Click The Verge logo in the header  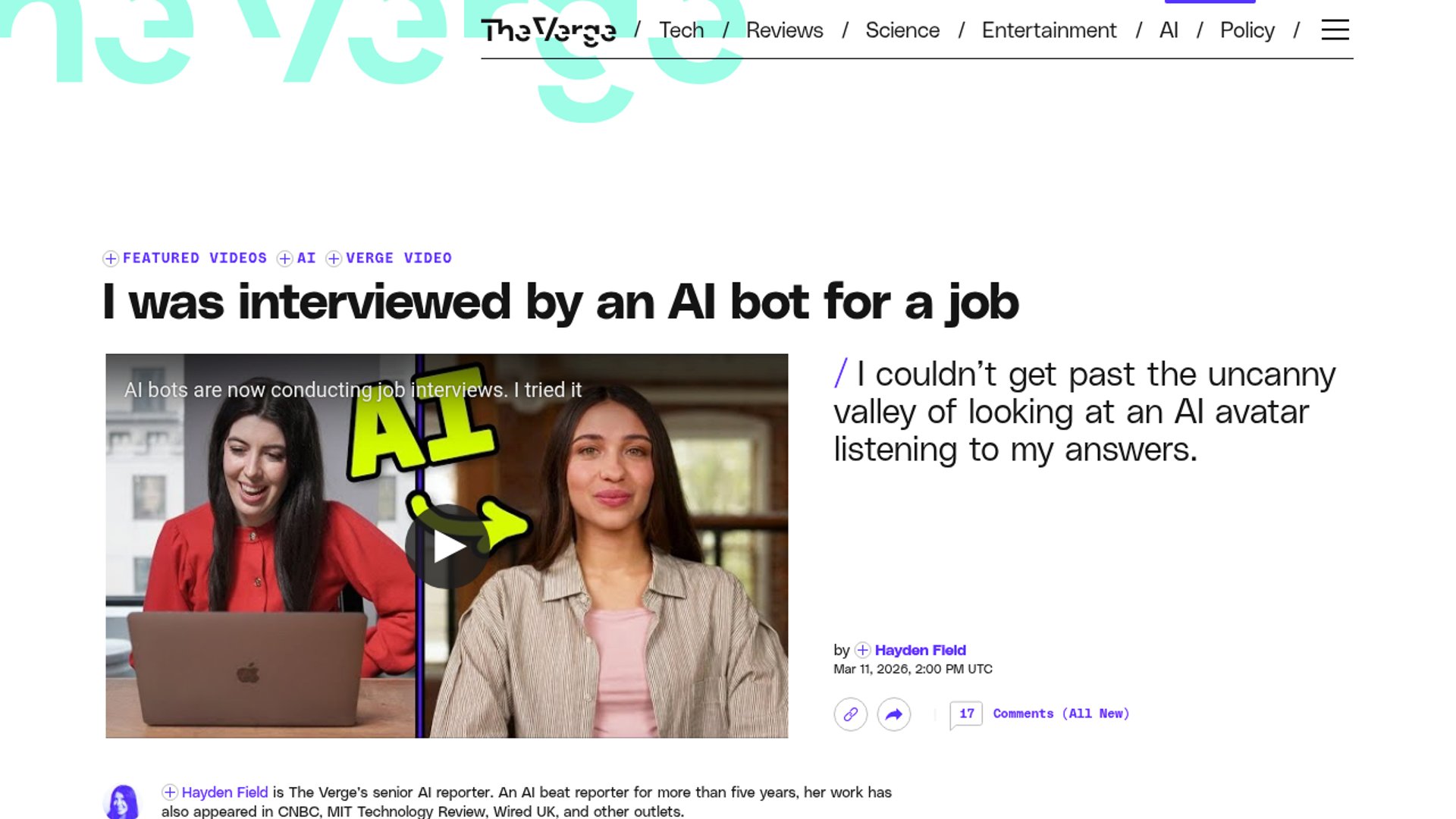click(x=548, y=30)
